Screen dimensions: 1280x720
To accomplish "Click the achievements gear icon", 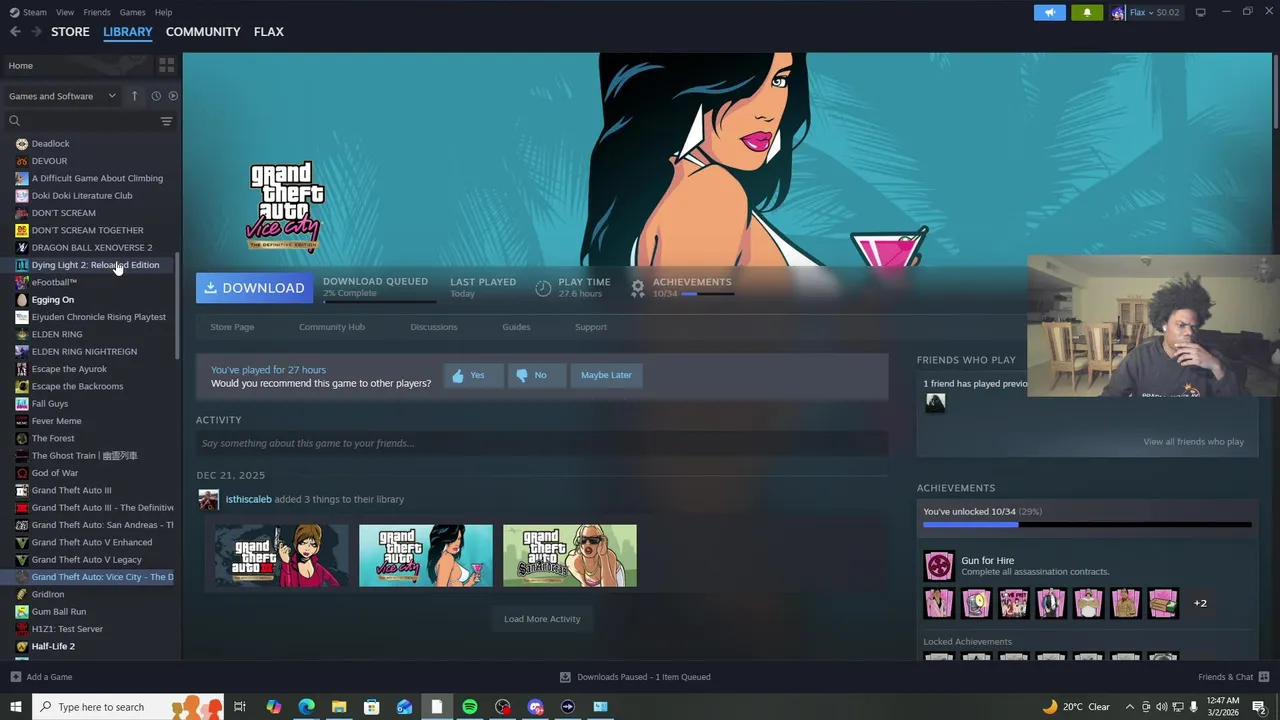I will click(x=637, y=288).
